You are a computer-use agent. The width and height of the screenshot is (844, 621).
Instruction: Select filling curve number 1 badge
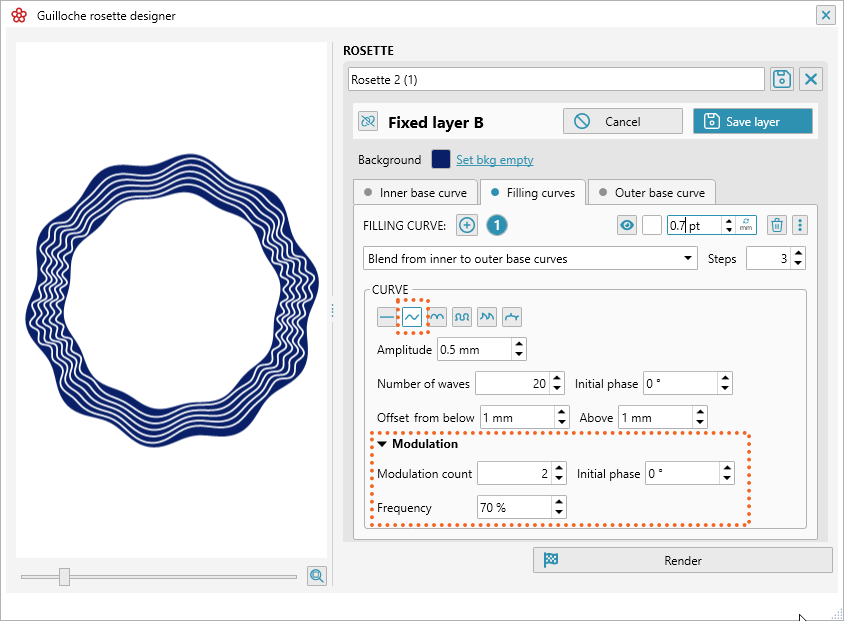497,225
